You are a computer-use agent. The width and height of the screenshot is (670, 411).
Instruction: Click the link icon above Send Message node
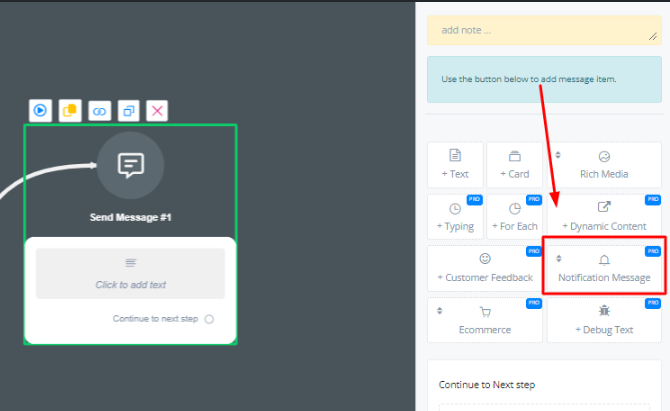99,110
